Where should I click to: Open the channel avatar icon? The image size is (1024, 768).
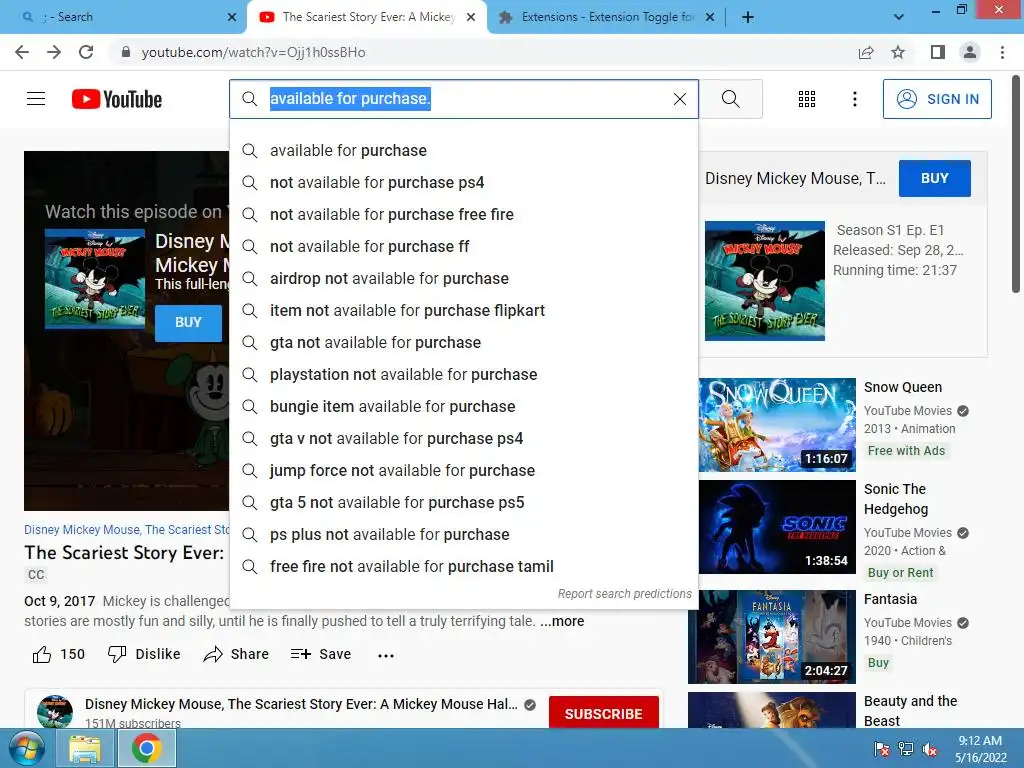tap(55, 712)
